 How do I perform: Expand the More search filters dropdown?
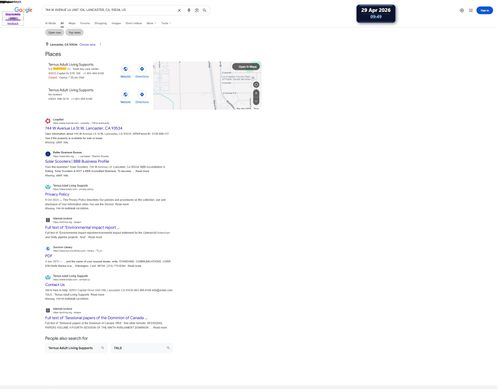[x=151, y=23]
